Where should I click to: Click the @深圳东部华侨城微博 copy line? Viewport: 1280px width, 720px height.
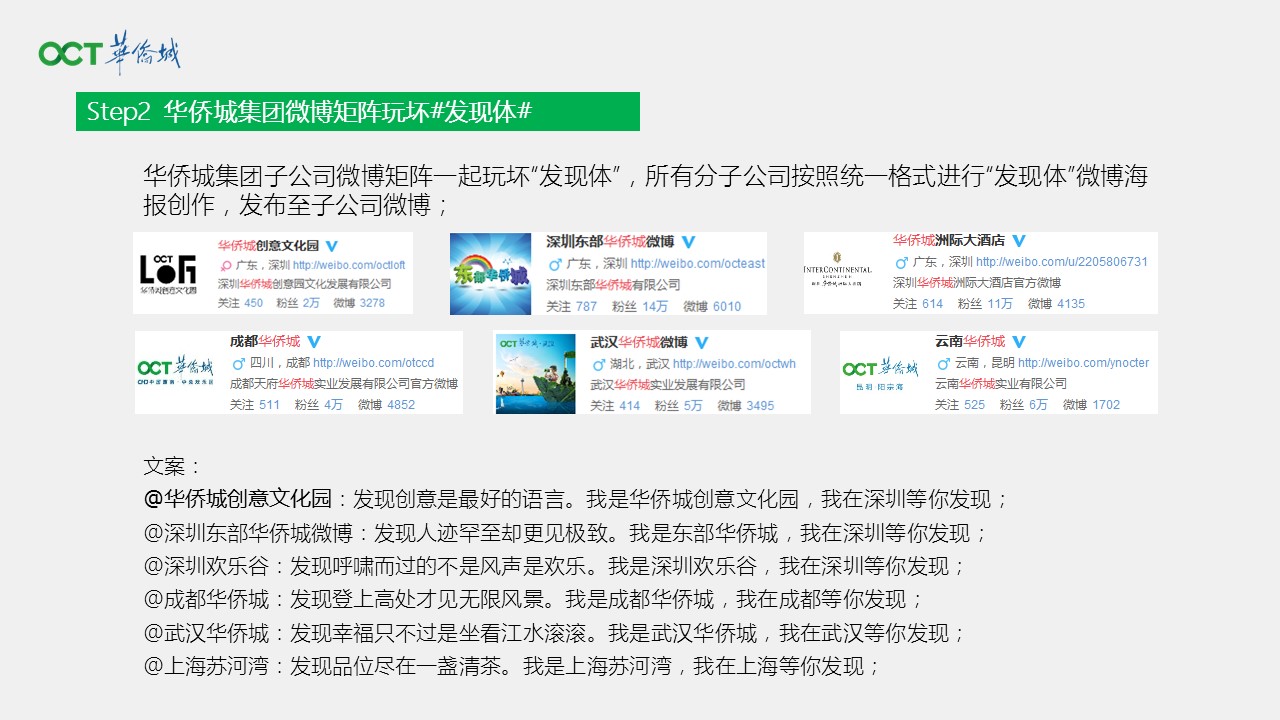click(566, 532)
